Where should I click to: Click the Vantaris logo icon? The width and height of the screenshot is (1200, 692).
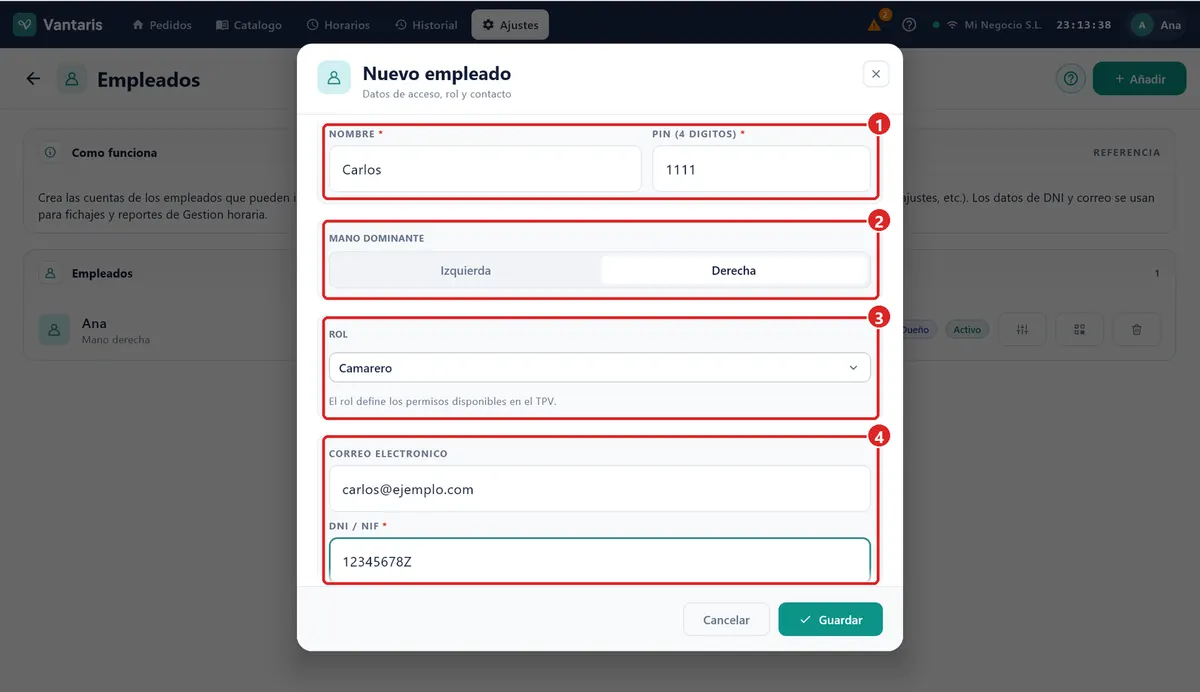coord(25,25)
